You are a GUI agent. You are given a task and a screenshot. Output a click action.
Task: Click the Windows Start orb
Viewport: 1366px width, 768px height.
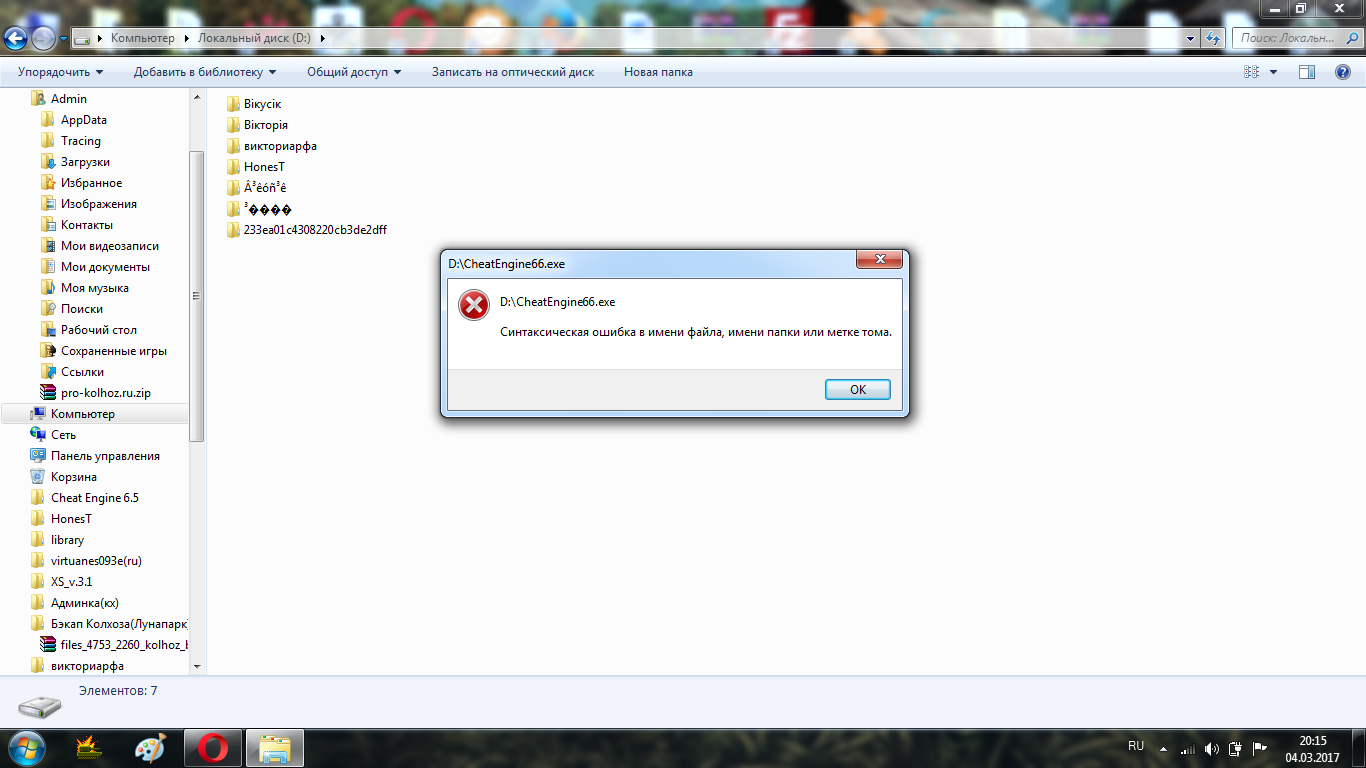(27, 747)
